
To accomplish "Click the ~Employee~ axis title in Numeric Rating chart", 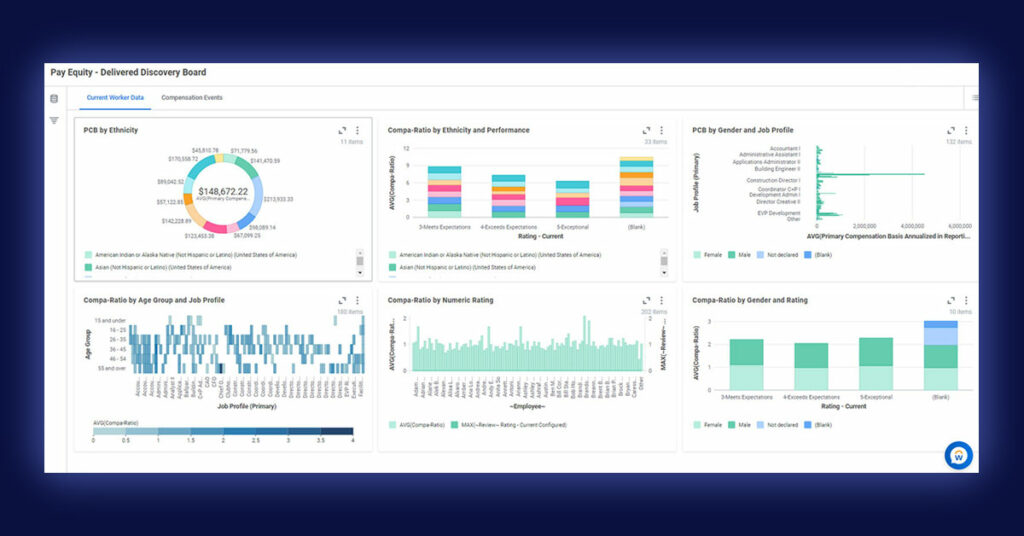I will point(528,407).
